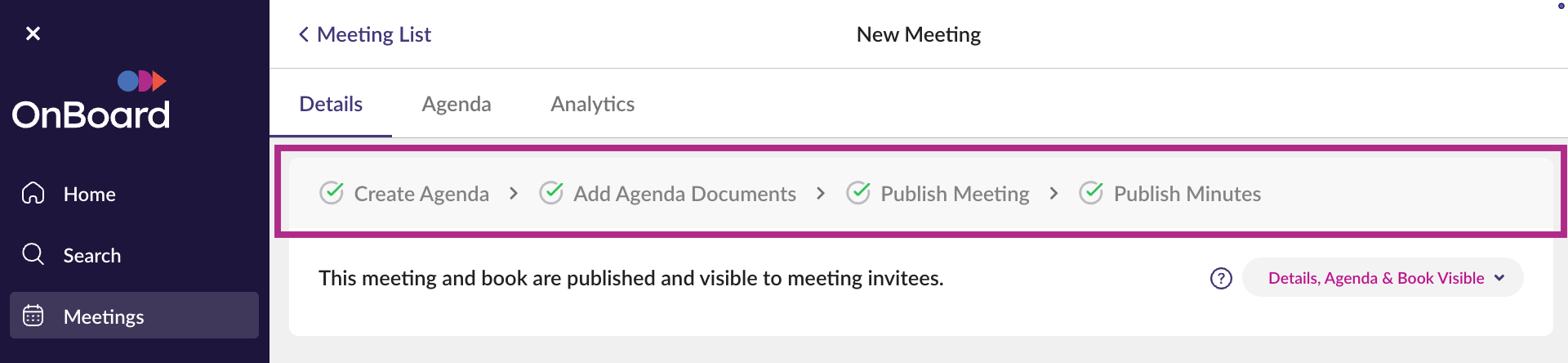Click the Create Agenda checkmark circle

(x=332, y=193)
